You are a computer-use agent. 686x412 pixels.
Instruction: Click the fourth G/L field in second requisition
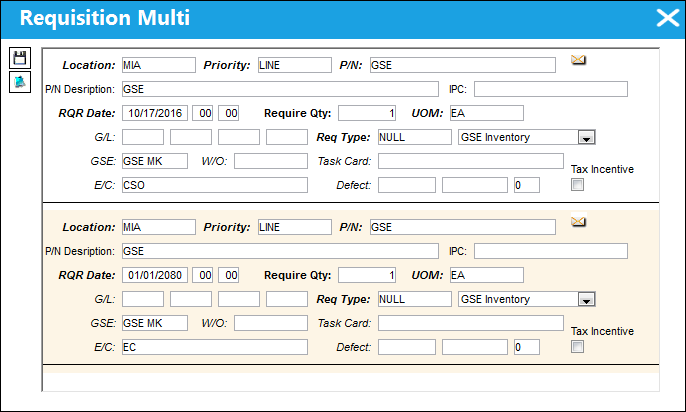(287, 300)
